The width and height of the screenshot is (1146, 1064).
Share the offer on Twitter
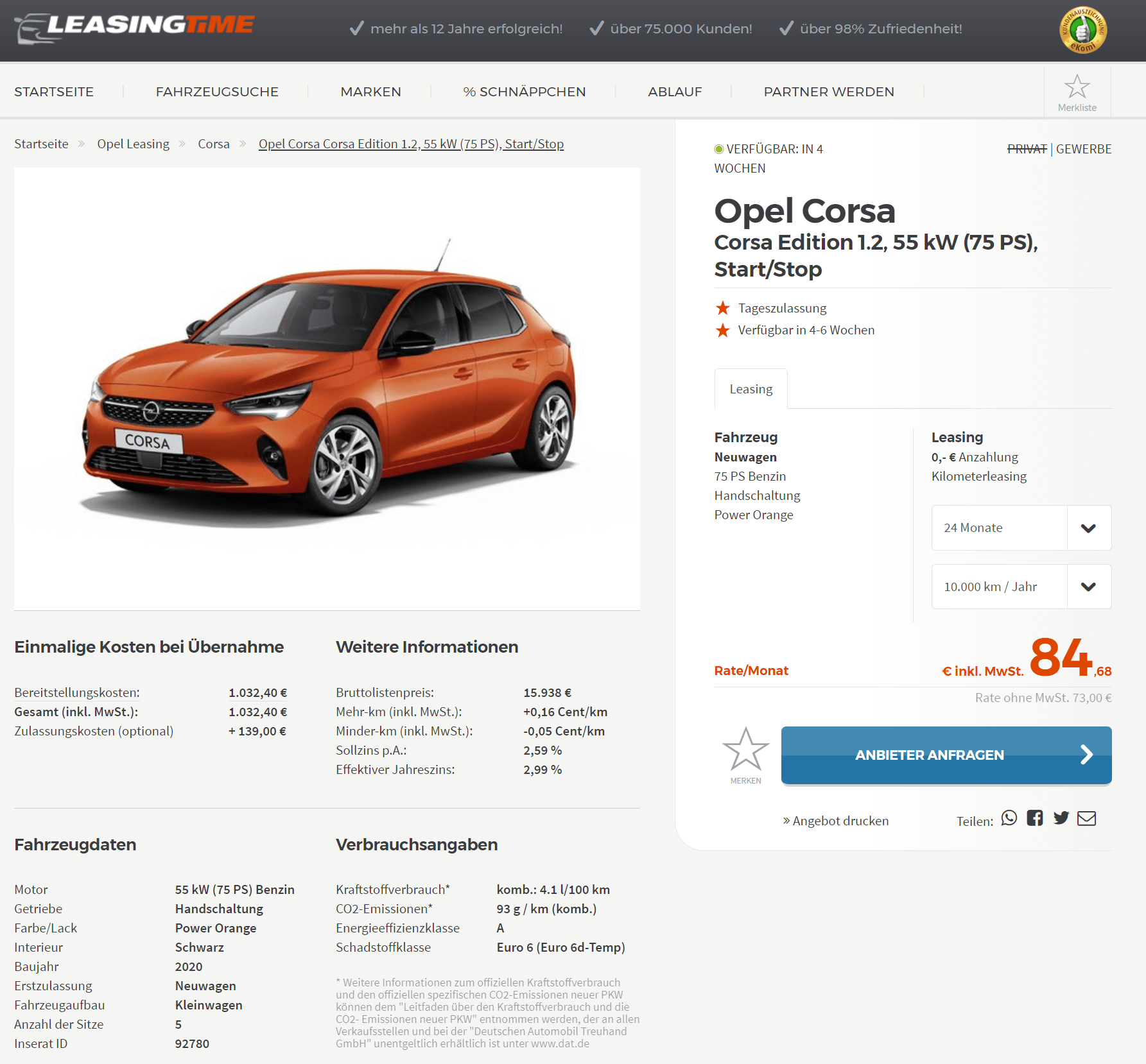click(x=1061, y=818)
